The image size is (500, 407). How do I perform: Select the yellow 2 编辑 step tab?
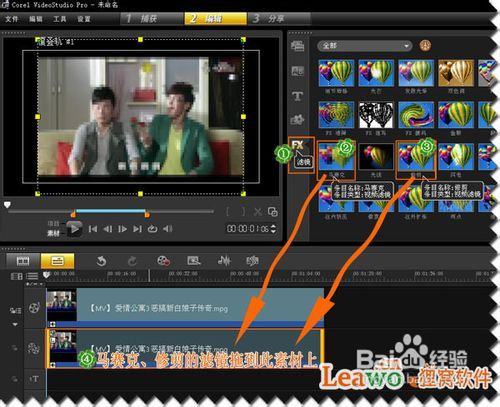[x=216, y=18]
